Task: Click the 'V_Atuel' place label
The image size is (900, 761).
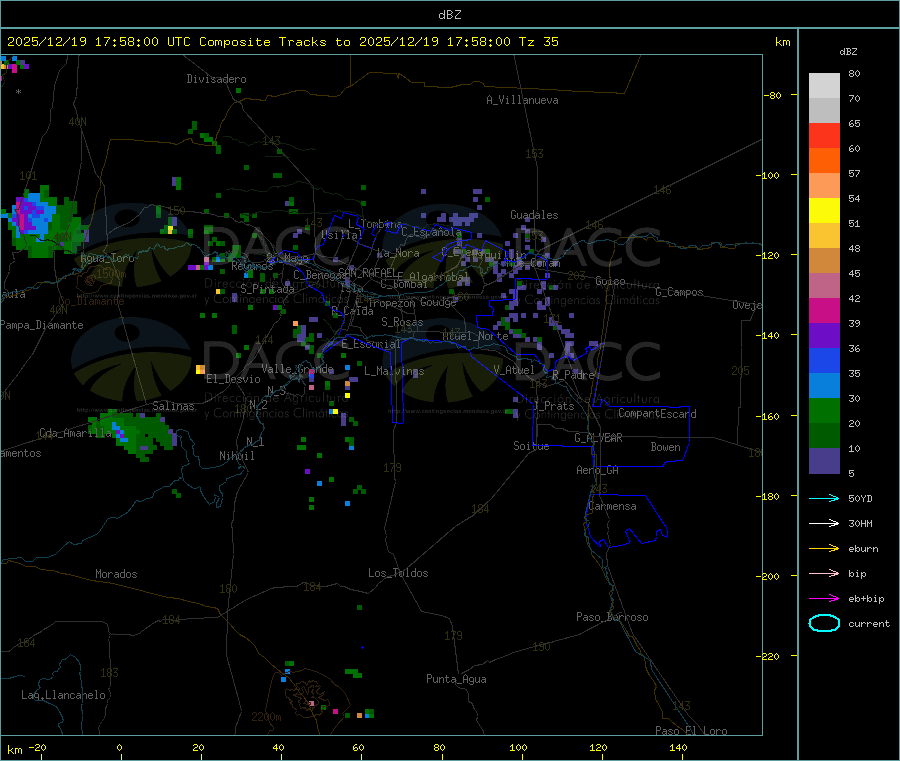Action: coord(514,370)
